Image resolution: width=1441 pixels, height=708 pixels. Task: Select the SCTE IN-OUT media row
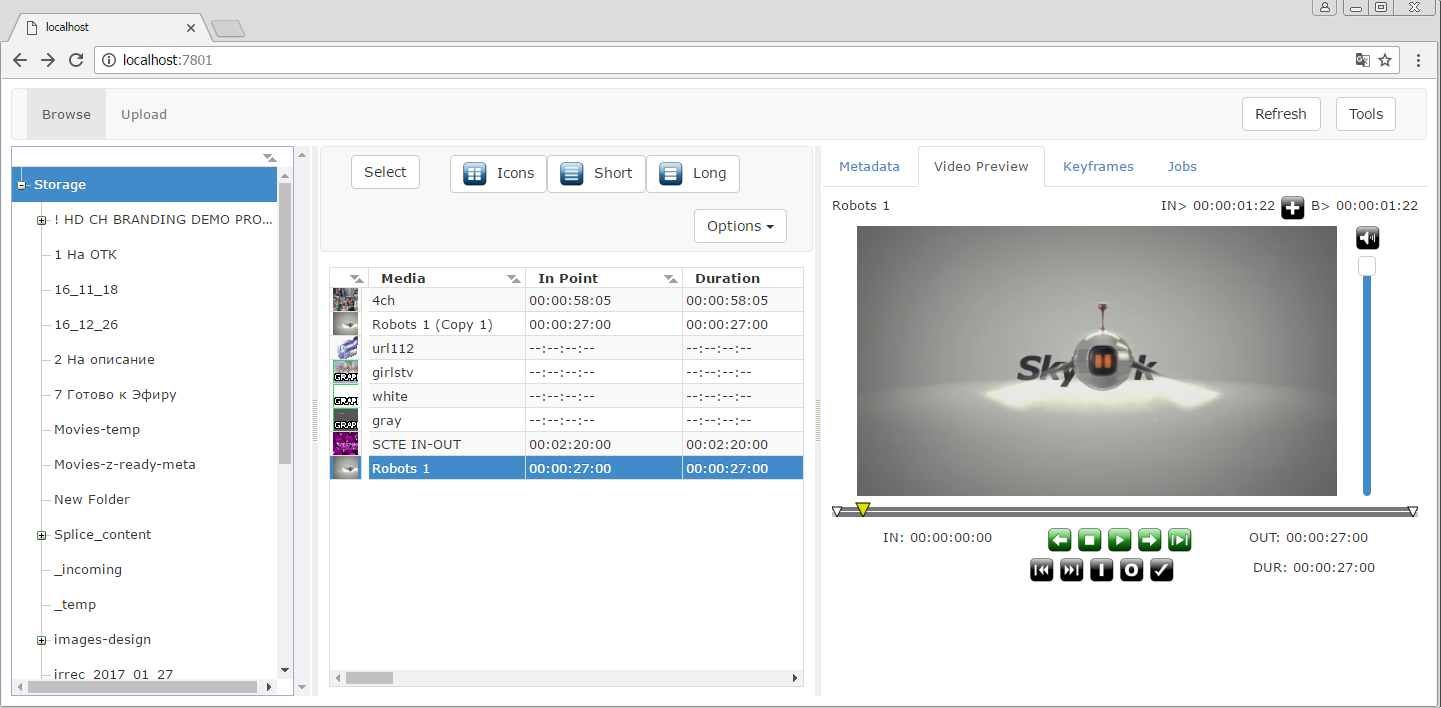[566, 444]
